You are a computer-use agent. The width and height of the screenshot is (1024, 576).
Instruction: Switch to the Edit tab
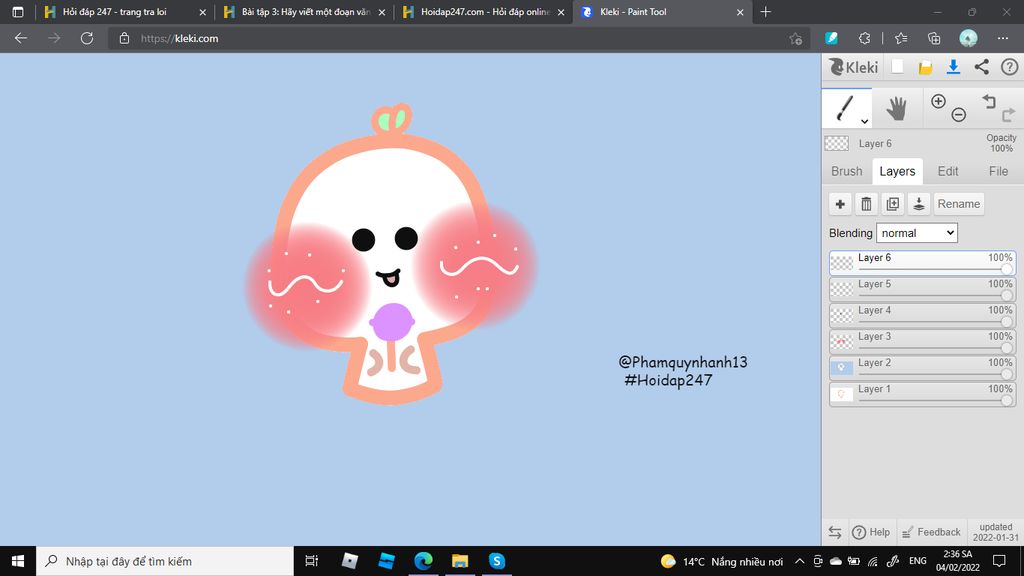click(948, 171)
